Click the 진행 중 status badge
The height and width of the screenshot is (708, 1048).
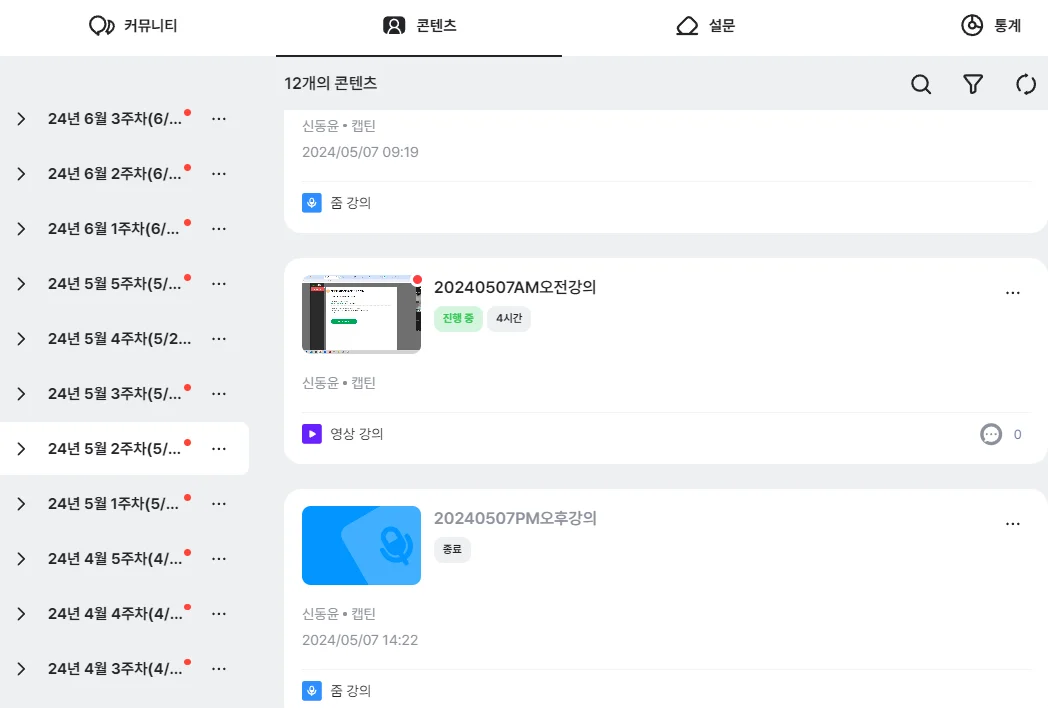[457, 318]
